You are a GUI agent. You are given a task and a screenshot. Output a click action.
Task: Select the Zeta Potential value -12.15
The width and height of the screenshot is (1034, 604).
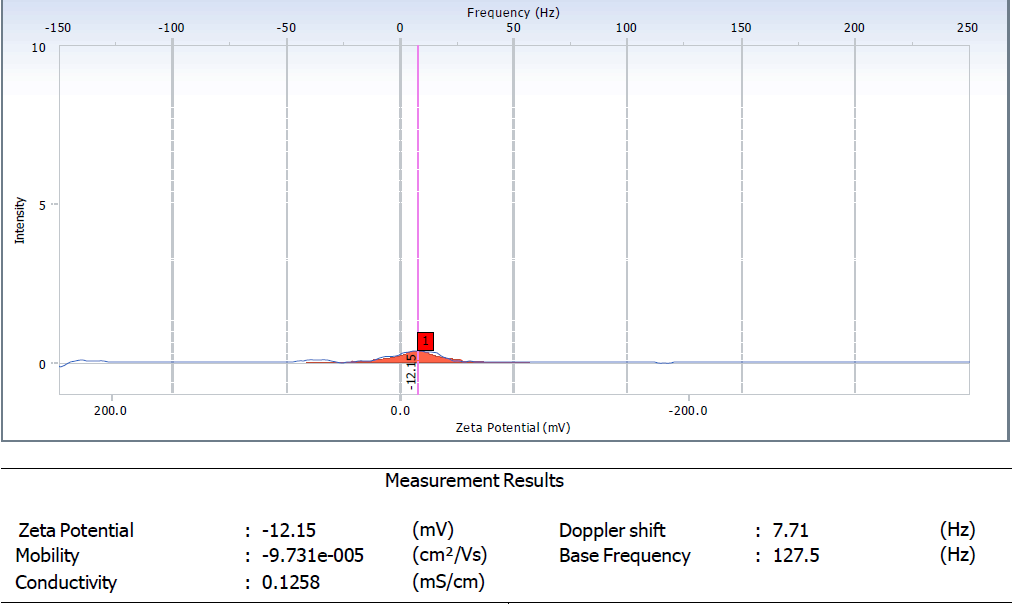pos(288,530)
